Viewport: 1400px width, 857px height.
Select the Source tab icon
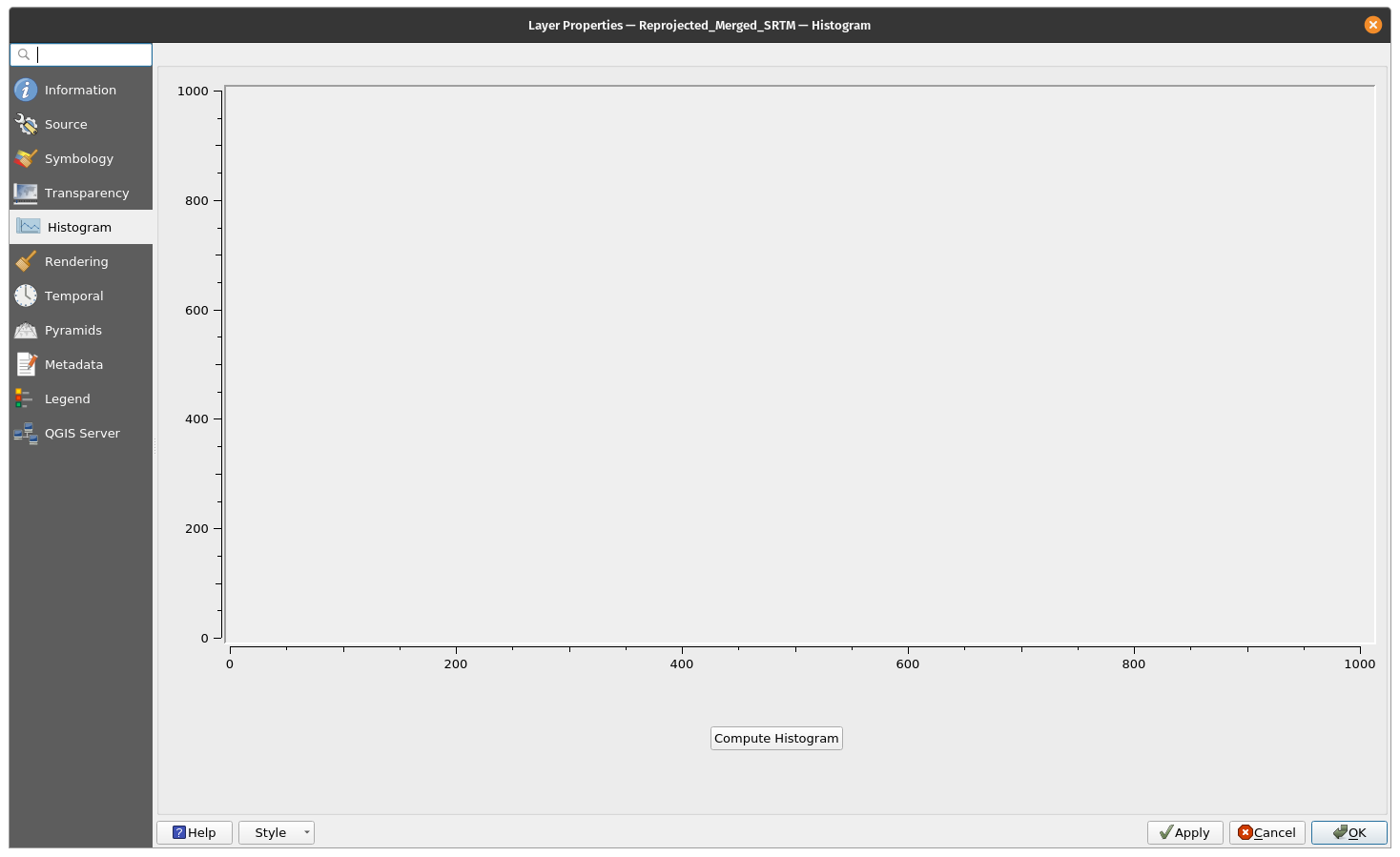click(x=24, y=124)
